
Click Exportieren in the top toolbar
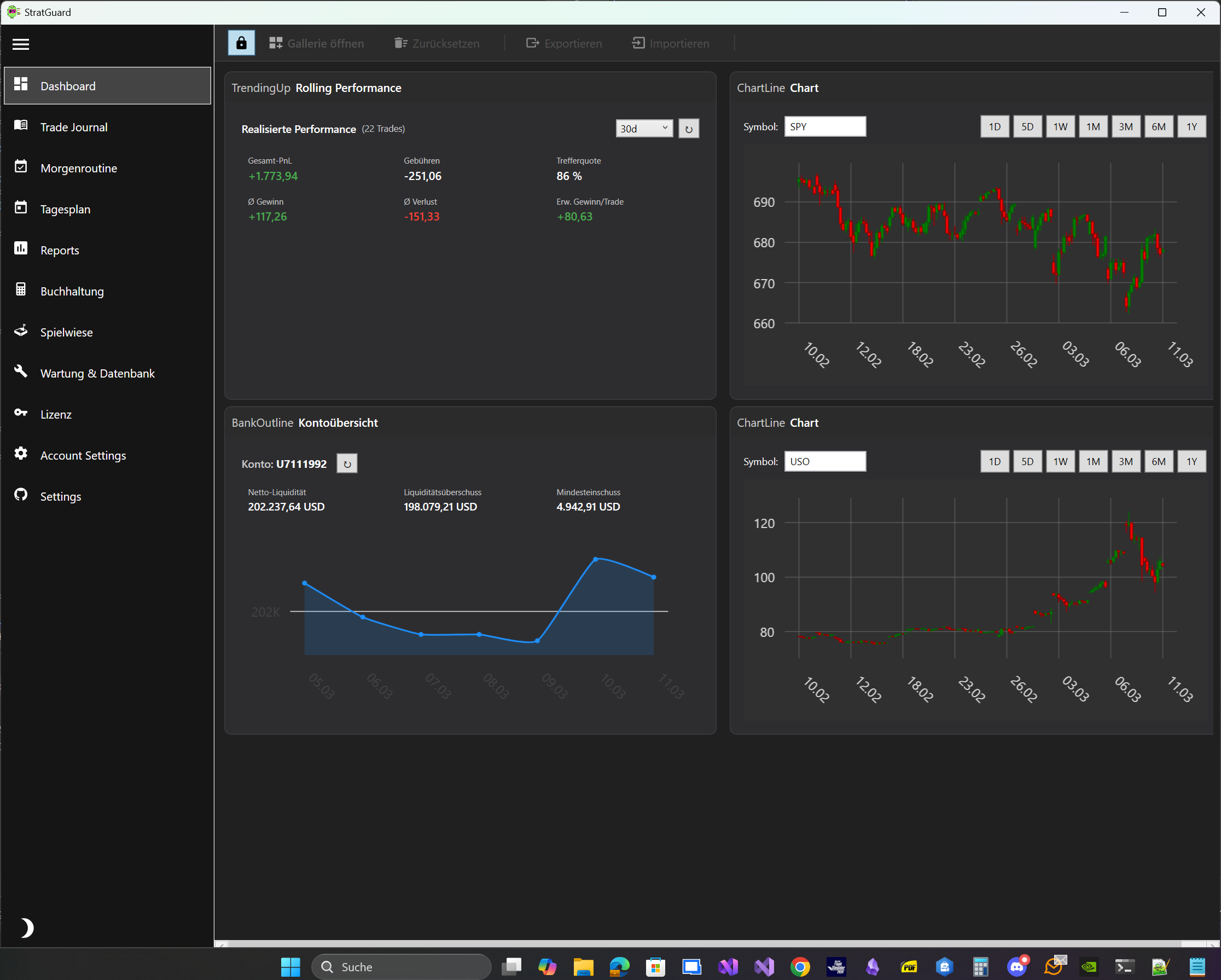point(563,43)
